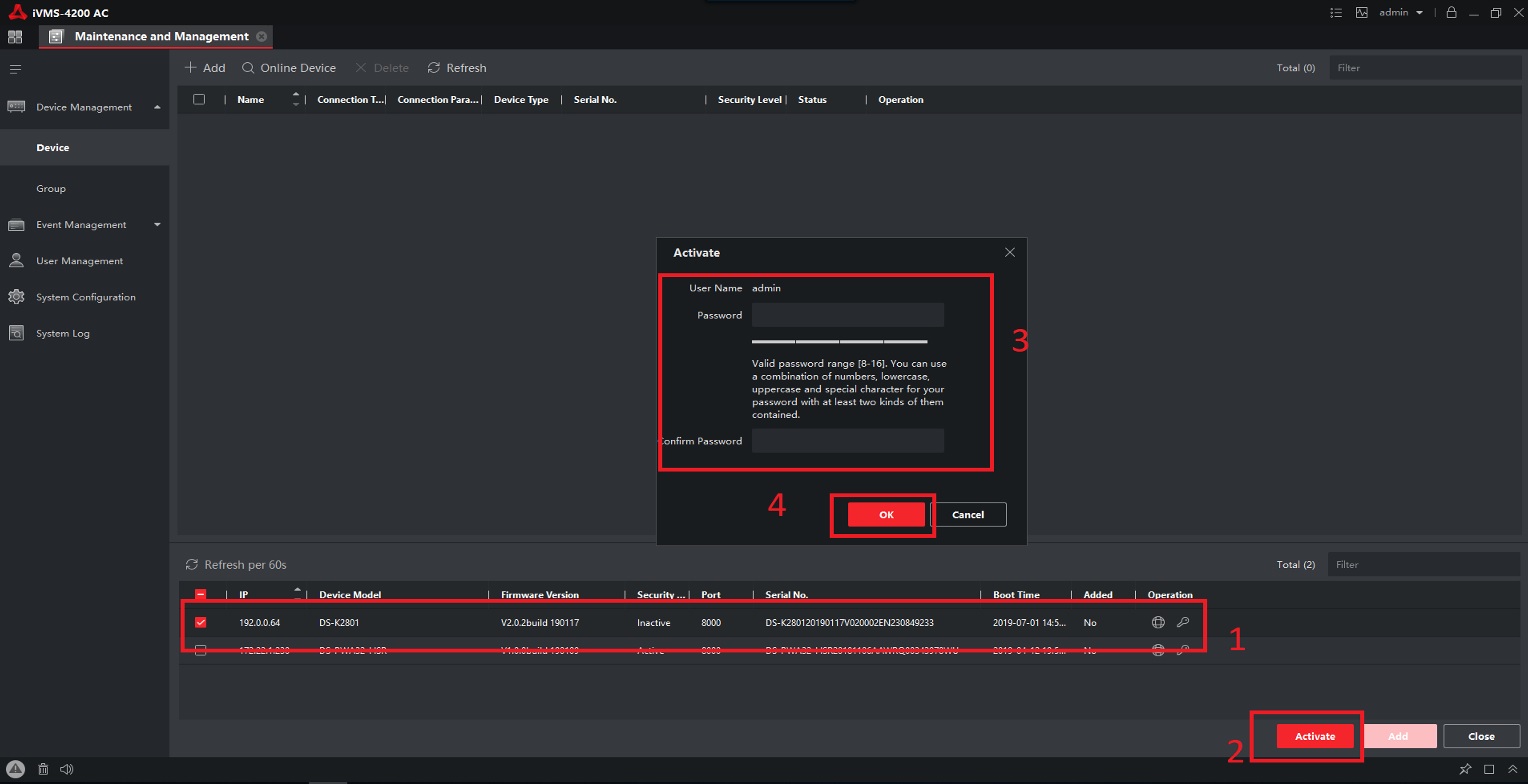Toggle the speaker audio icon
The image size is (1528, 784).
67,769
